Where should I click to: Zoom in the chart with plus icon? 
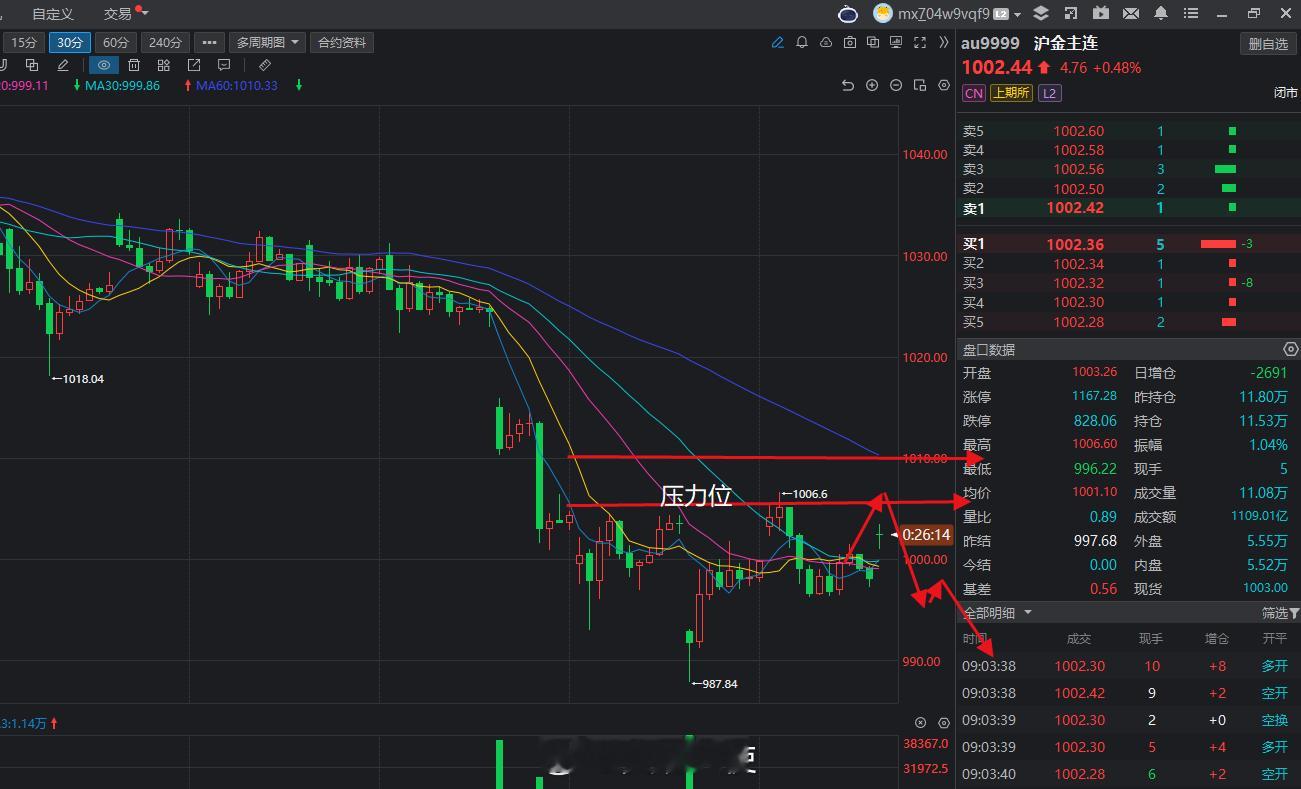coord(872,86)
